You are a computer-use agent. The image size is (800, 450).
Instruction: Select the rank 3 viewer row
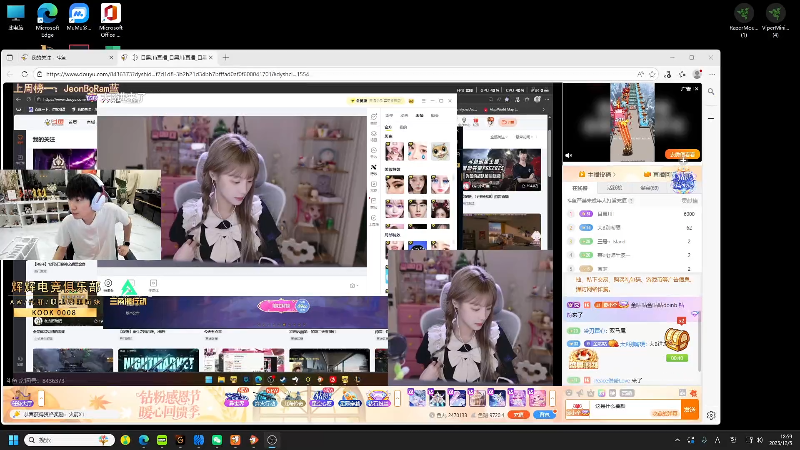(x=632, y=241)
